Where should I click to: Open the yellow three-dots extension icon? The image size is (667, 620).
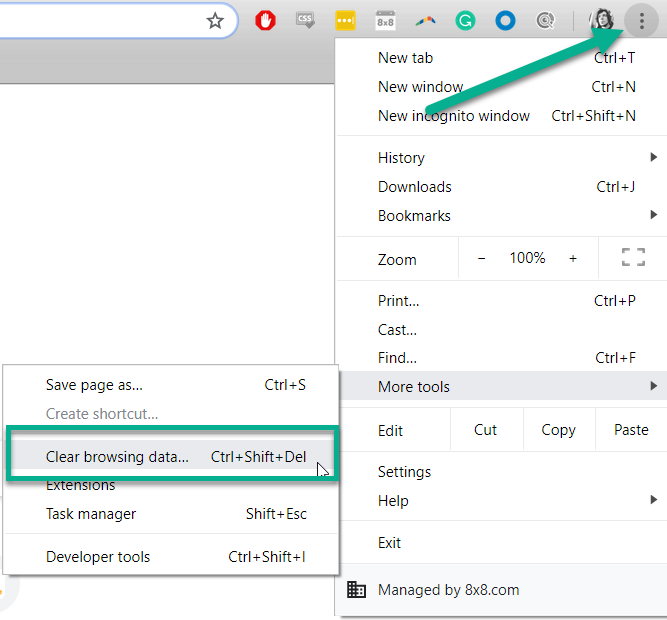coord(345,21)
